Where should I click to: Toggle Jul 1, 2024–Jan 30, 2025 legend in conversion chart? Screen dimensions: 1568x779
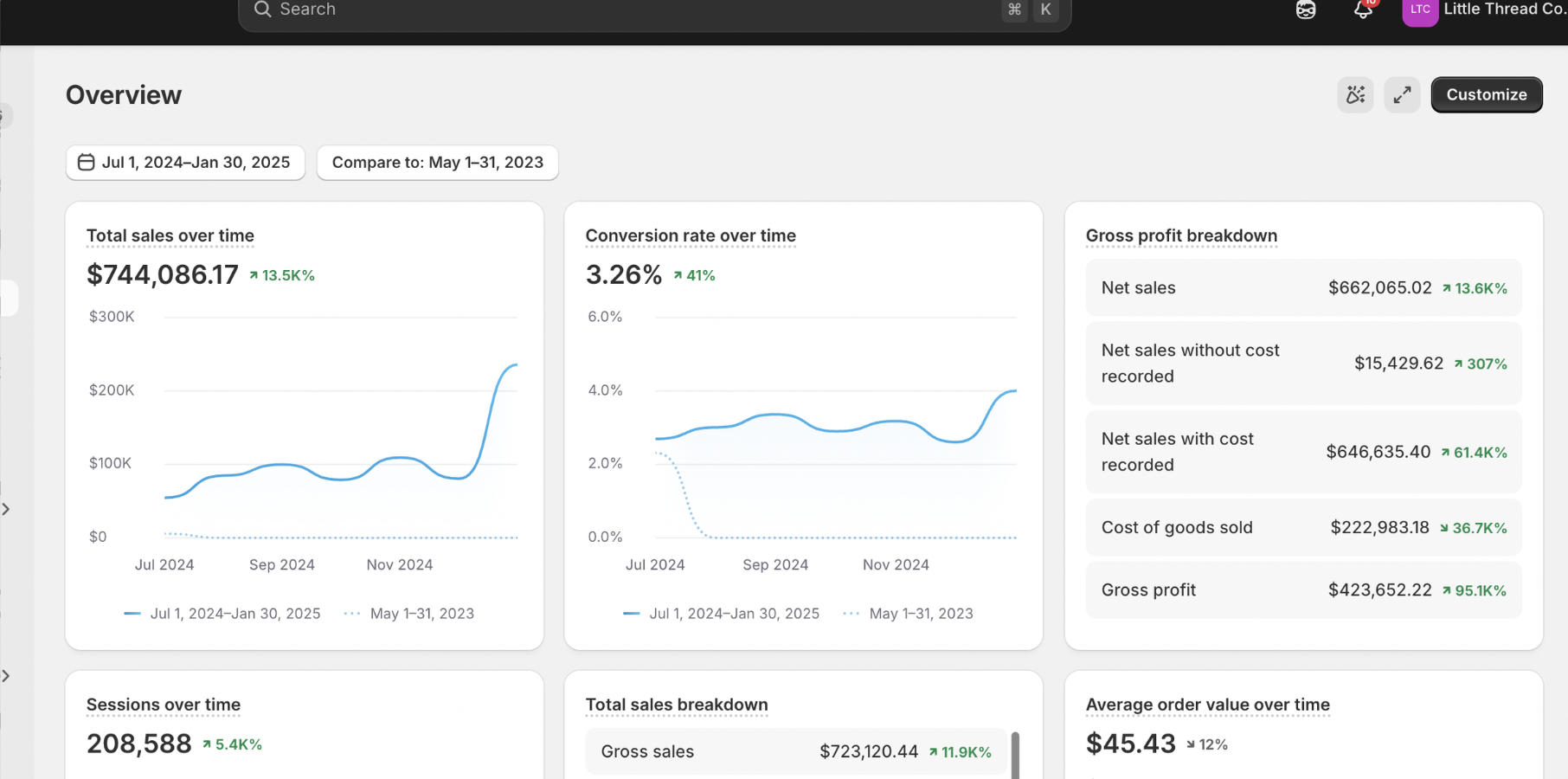click(721, 614)
